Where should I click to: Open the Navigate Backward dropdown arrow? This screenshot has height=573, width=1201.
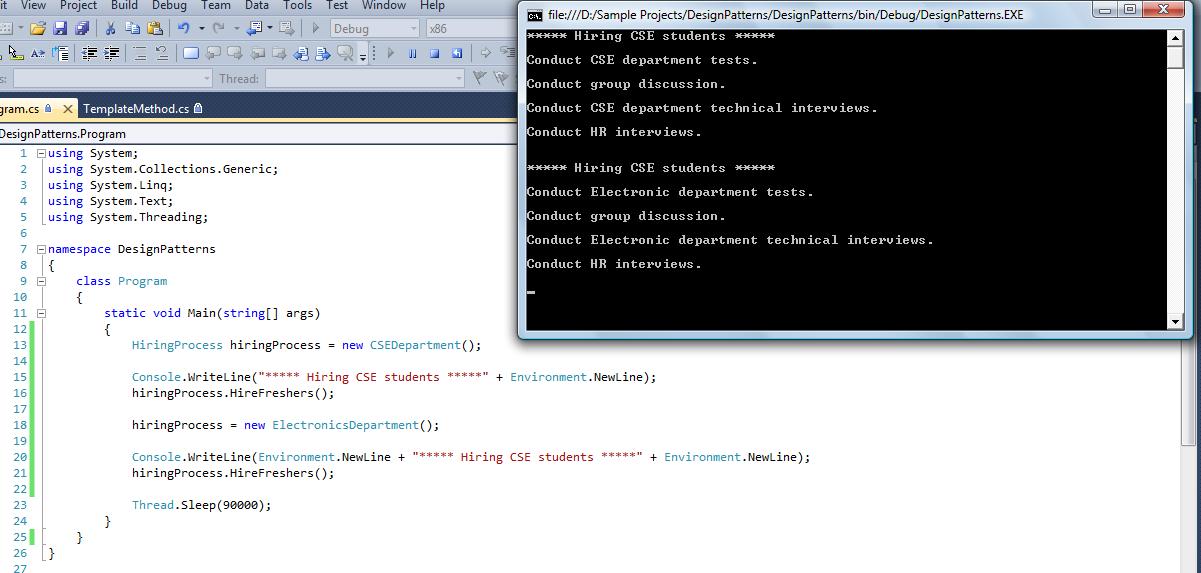(x=270, y=29)
